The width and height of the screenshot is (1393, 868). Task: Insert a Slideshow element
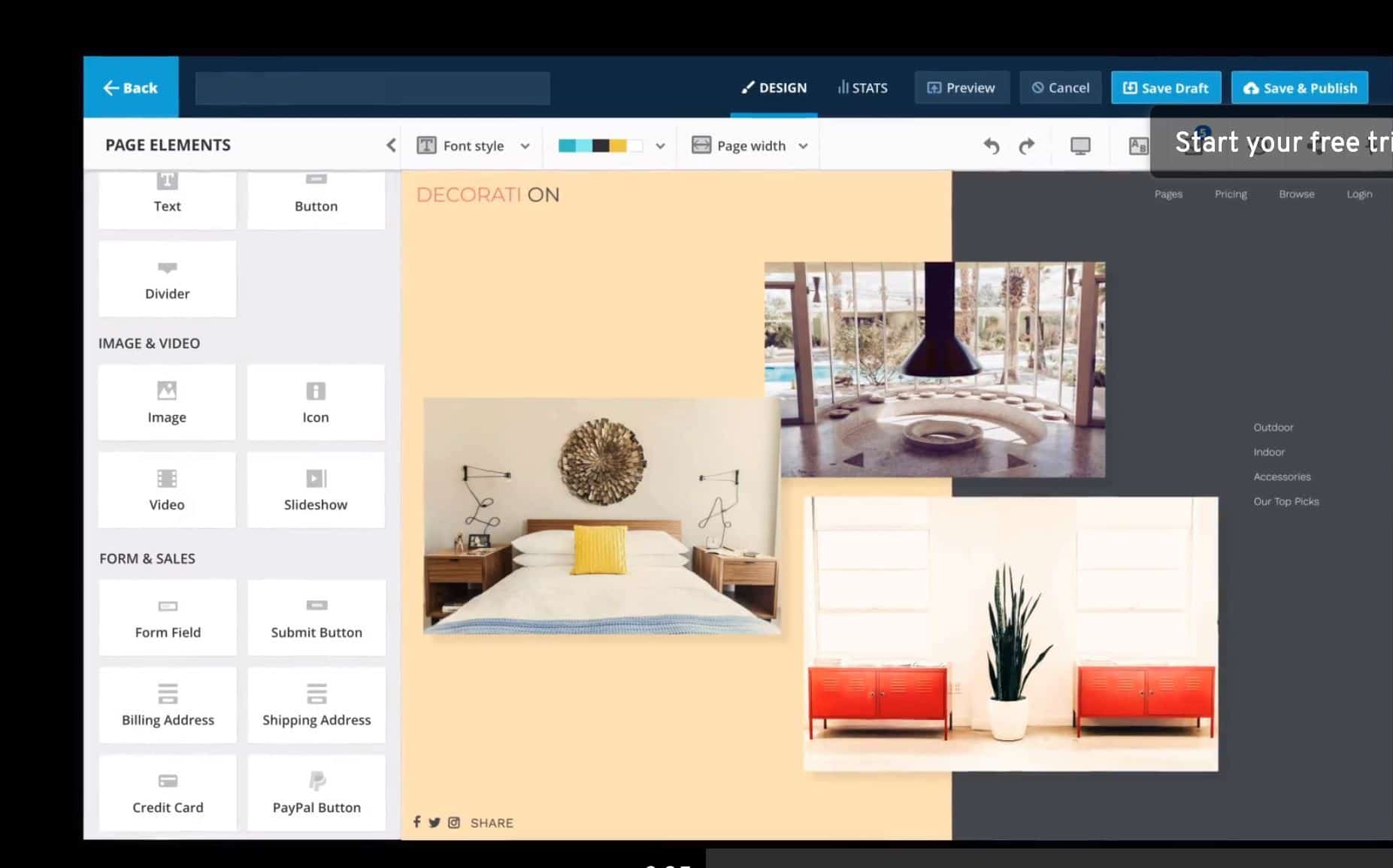[316, 490]
